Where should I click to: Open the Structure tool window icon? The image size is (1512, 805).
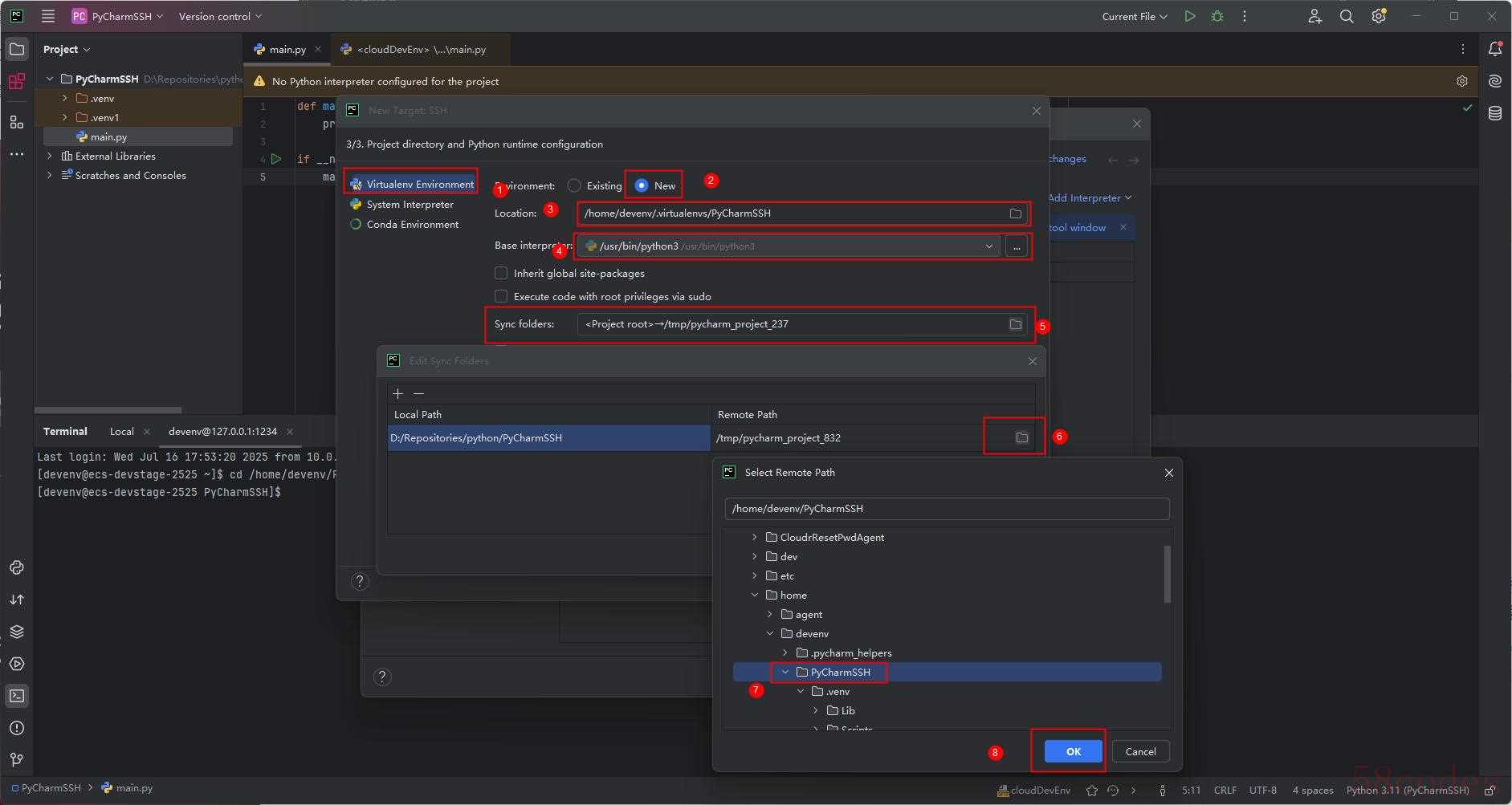click(16, 122)
